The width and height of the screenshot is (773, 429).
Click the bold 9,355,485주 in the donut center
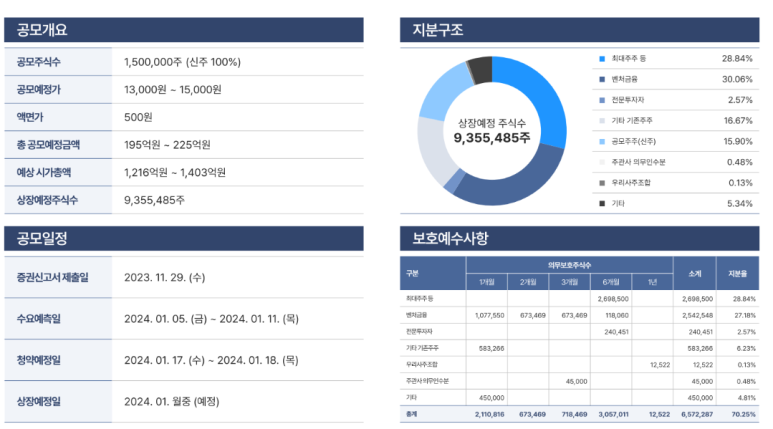[x=492, y=138]
